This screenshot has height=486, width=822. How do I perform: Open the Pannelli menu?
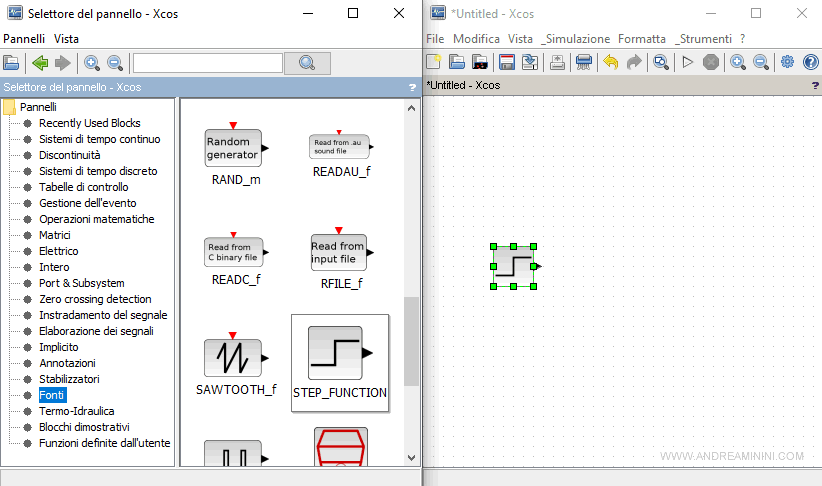click(24, 39)
